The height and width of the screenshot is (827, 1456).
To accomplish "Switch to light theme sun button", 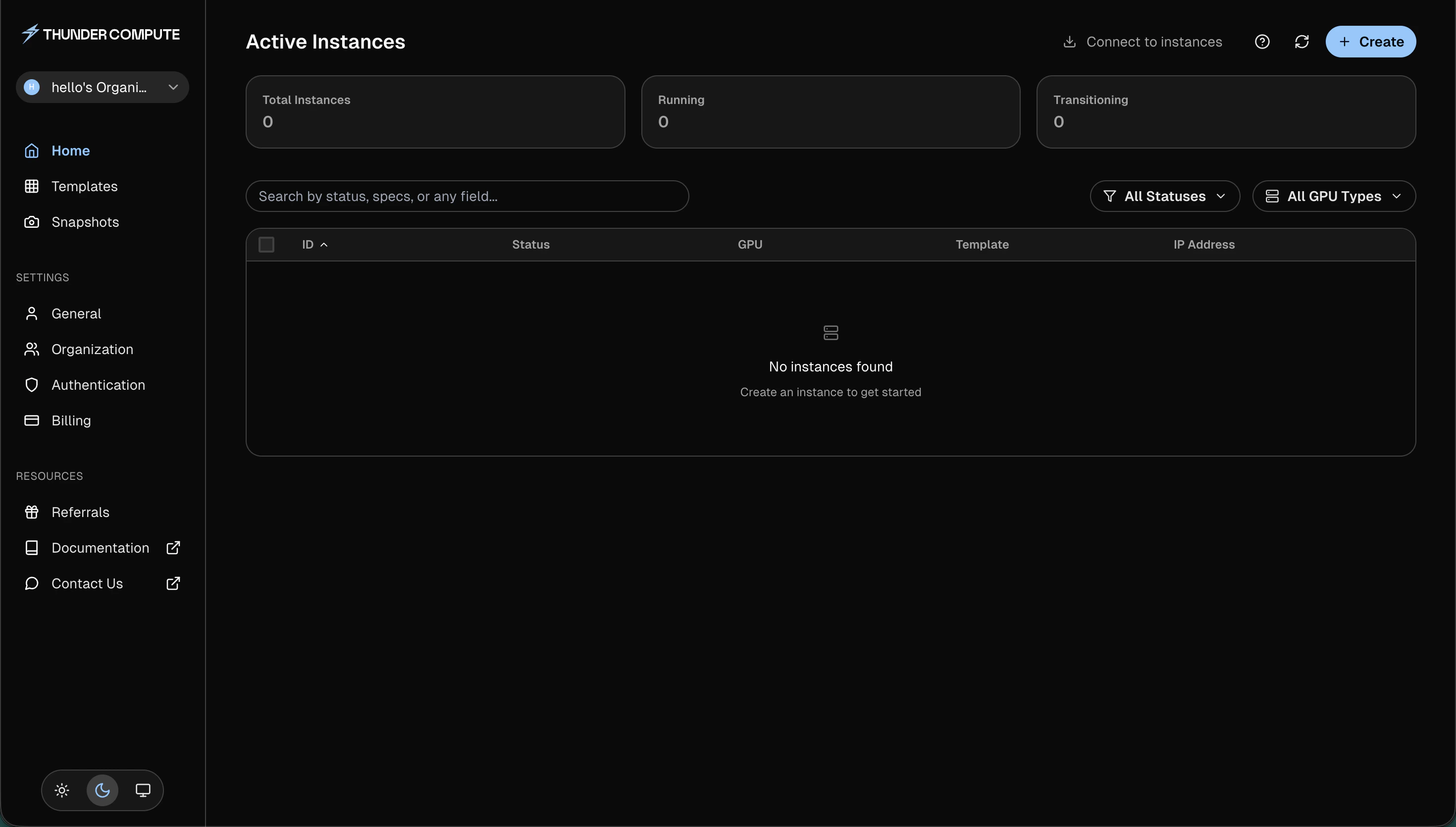I will [62, 790].
